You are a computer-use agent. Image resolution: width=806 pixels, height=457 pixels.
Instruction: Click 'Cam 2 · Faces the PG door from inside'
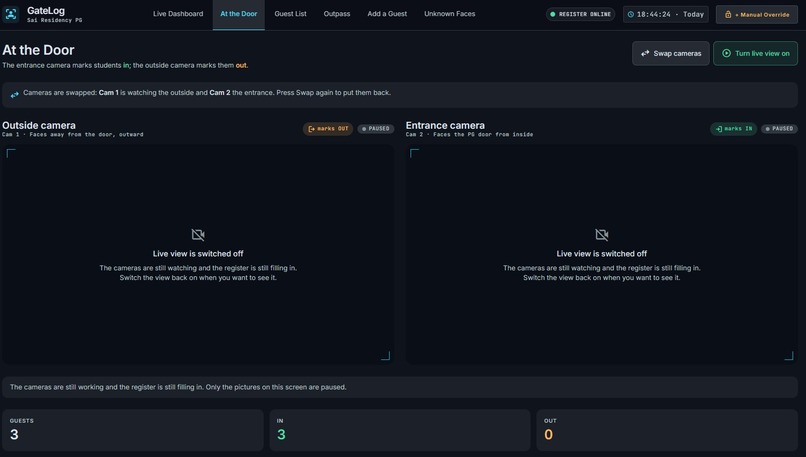469,135
